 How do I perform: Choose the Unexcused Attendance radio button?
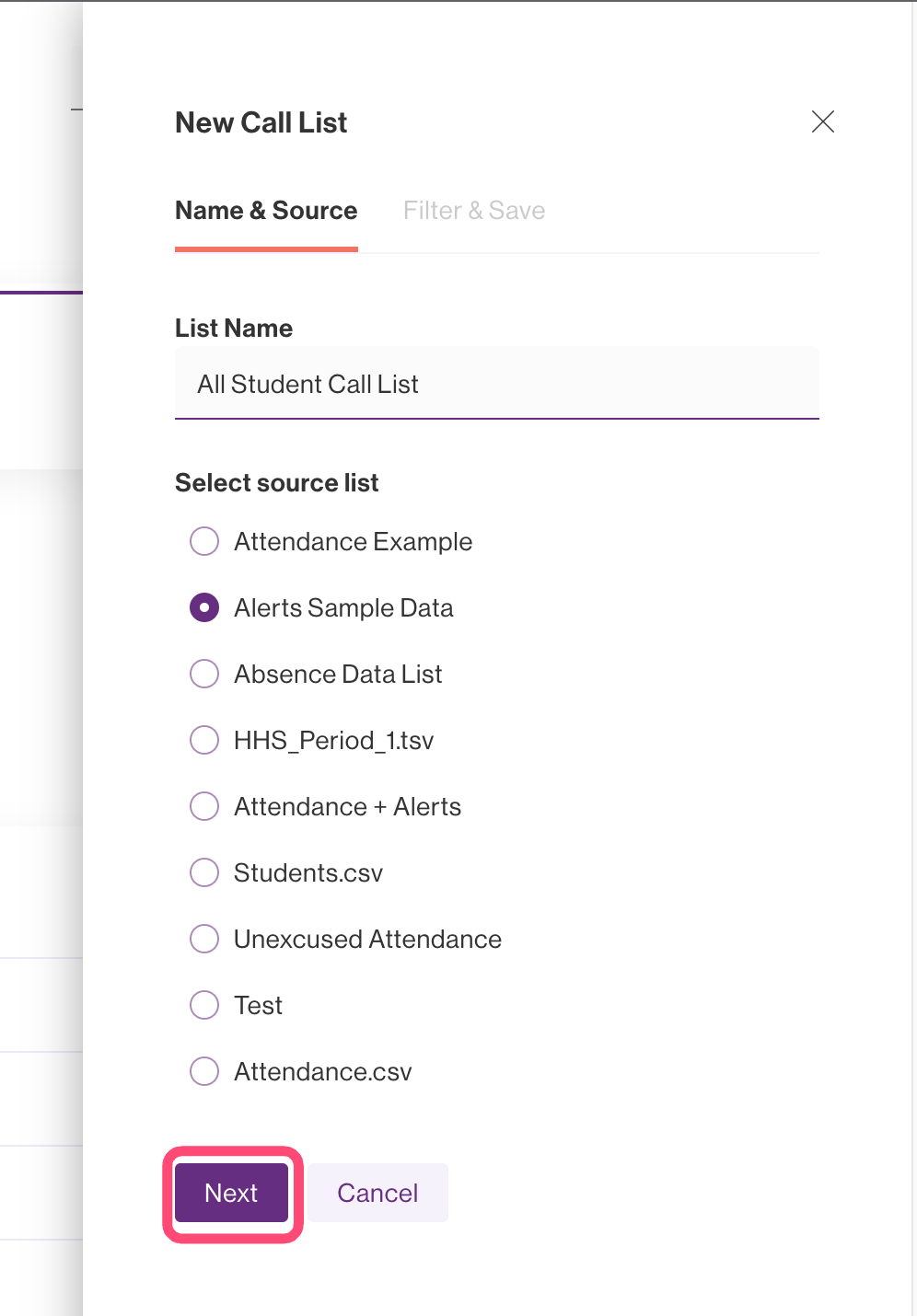coord(204,939)
